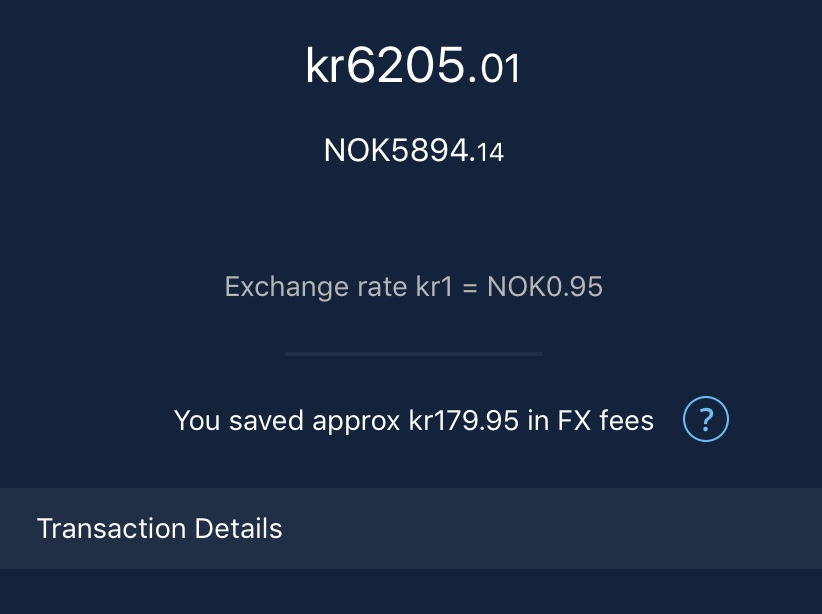Tap the kr6205.01 main amount

[x=412, y=67]
